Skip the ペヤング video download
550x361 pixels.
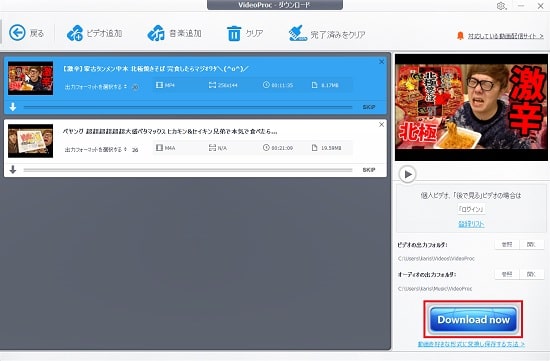[369, 170]
